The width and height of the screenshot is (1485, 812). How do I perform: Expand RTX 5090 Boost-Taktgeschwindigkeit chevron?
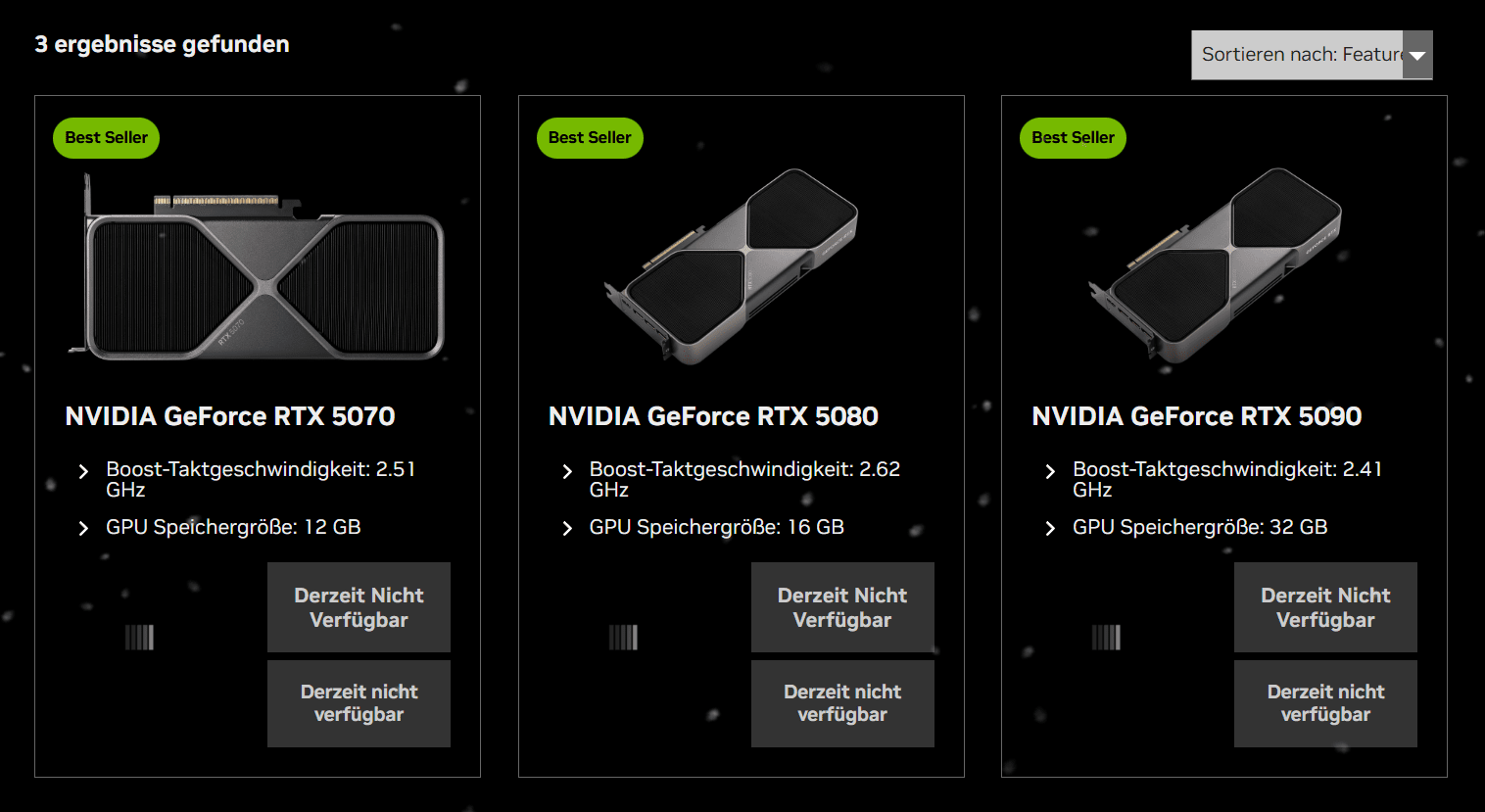(x=1050, y=471)
